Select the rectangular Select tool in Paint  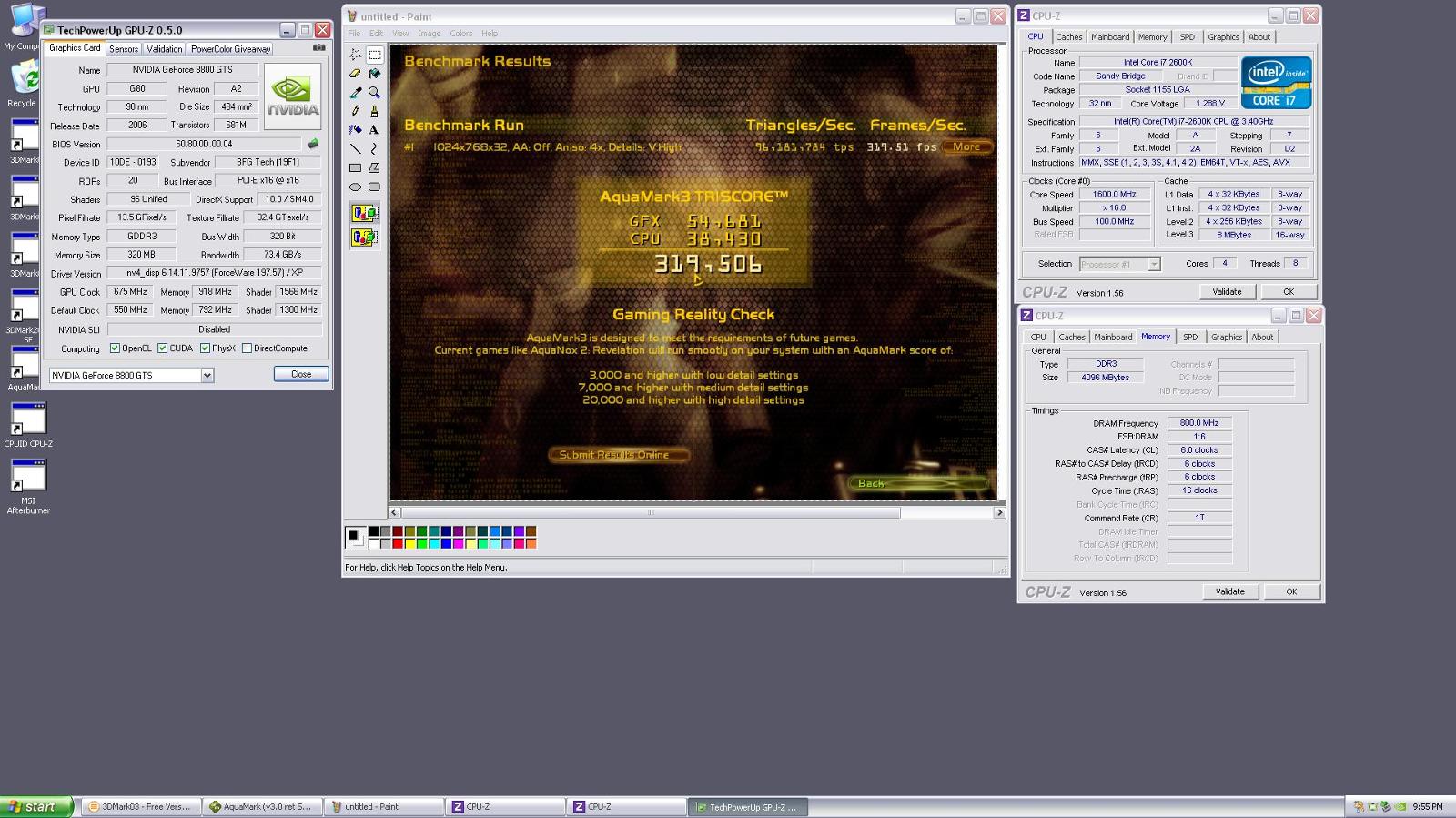tap(374, 55)
